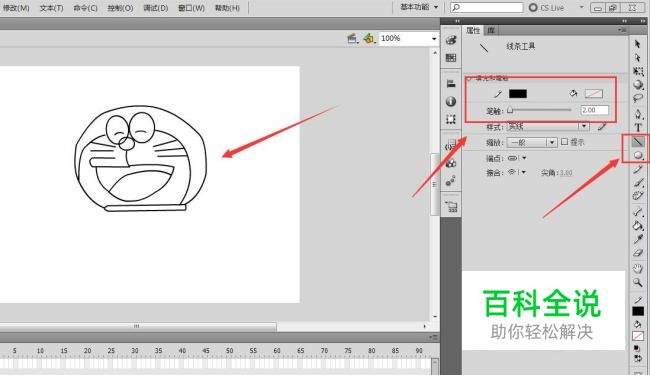
Task: Select the Selection (arrow) tool
Action: click(638, 44)
